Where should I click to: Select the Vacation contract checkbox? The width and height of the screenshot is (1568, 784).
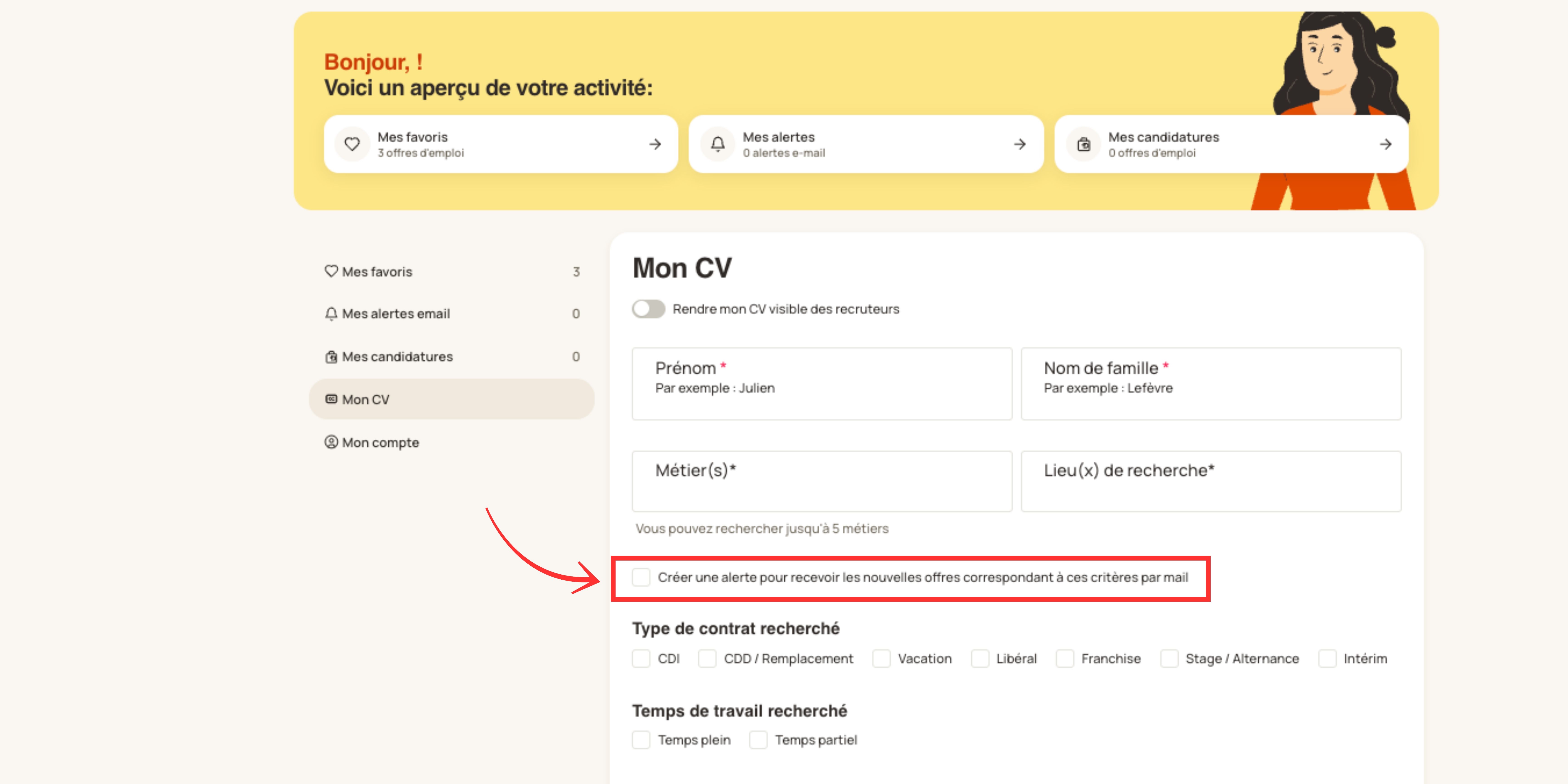coord(881,659)
